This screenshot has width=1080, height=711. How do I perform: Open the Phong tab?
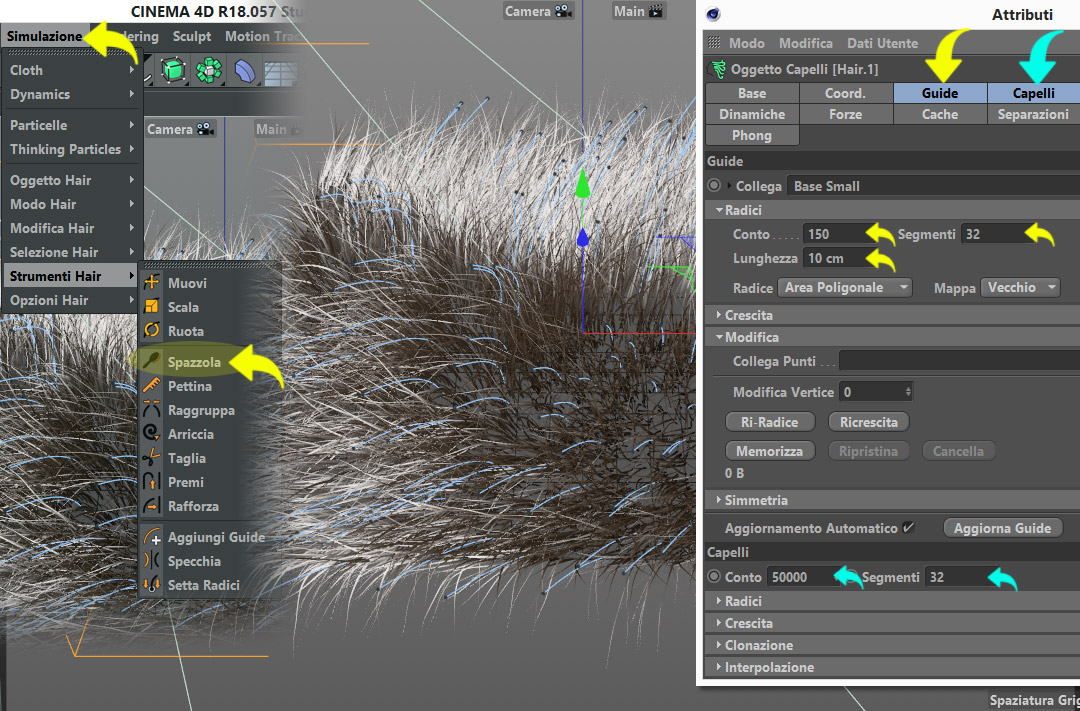pos(752,135)
